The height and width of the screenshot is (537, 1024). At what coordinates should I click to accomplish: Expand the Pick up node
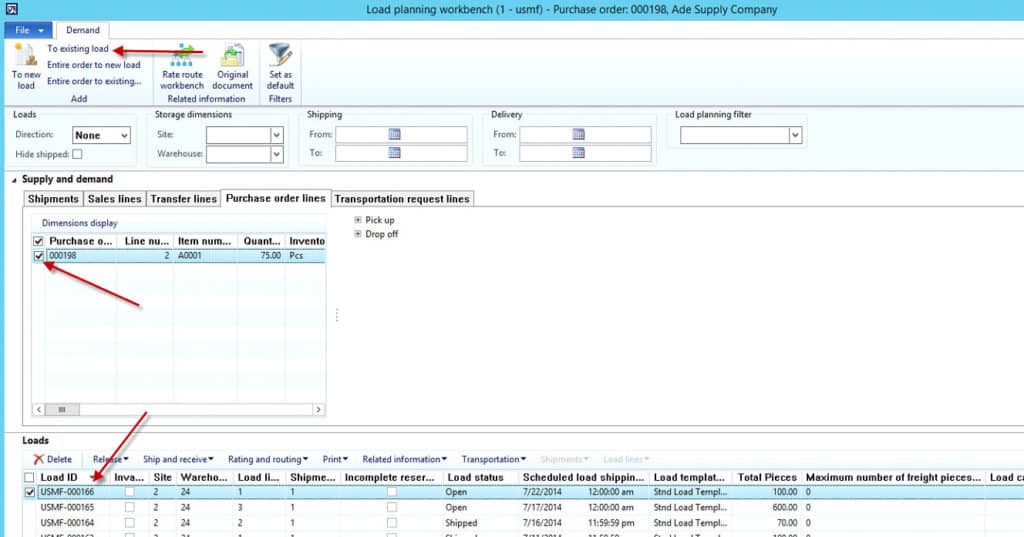[x=358, y=220]
